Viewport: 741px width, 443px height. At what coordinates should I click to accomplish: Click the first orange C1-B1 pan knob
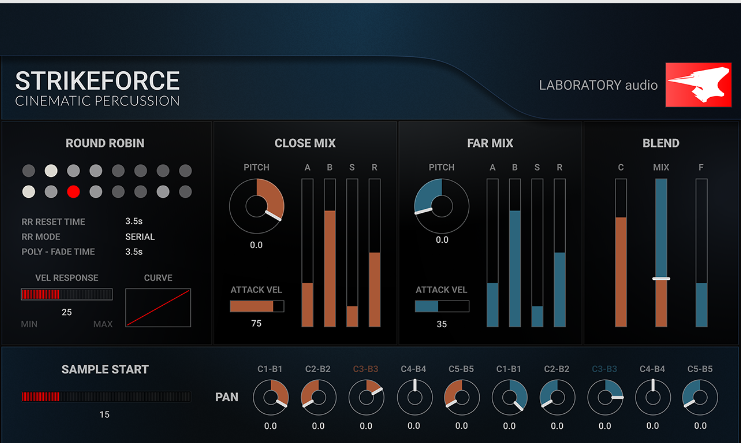271,397
